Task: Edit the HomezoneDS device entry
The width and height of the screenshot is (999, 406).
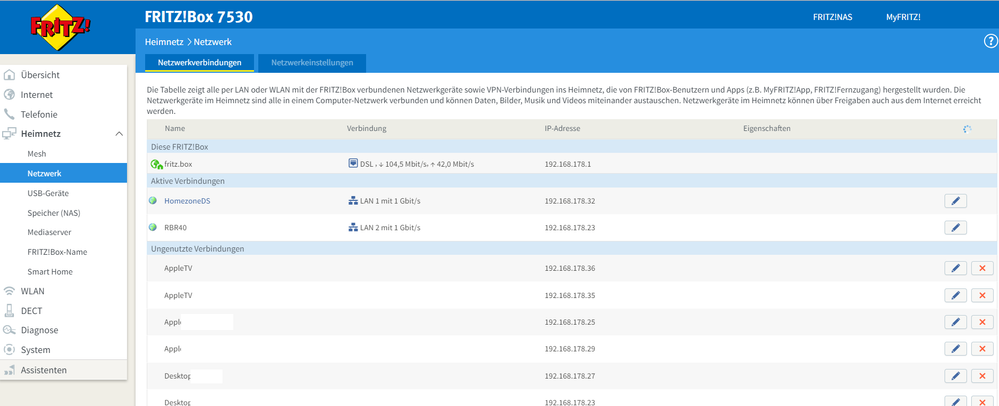Action: (955, 201)
